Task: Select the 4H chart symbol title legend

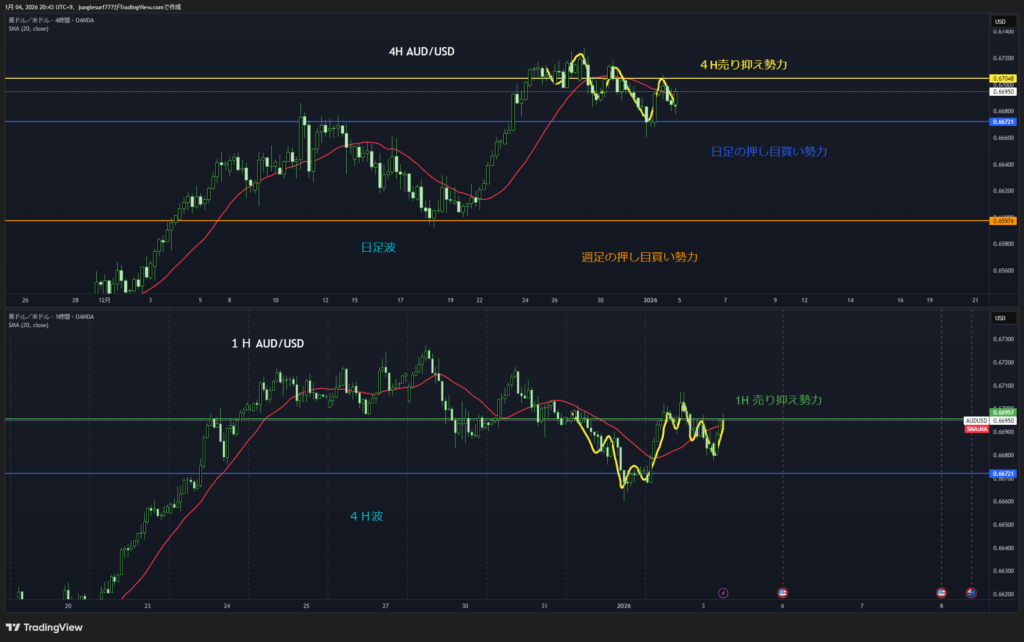Action: pyautogui.click(x=52, y=21)
